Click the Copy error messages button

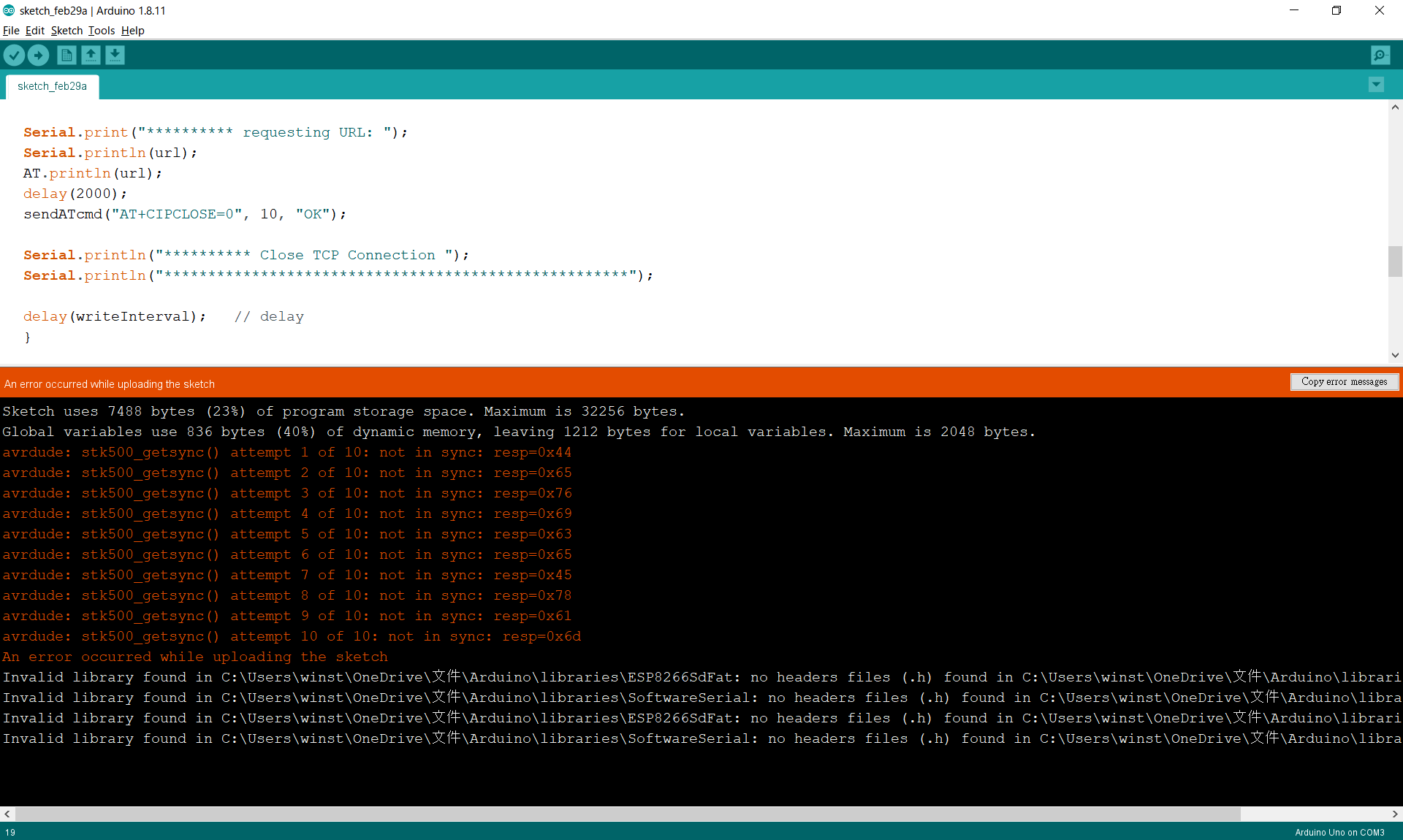(1344, 381)
